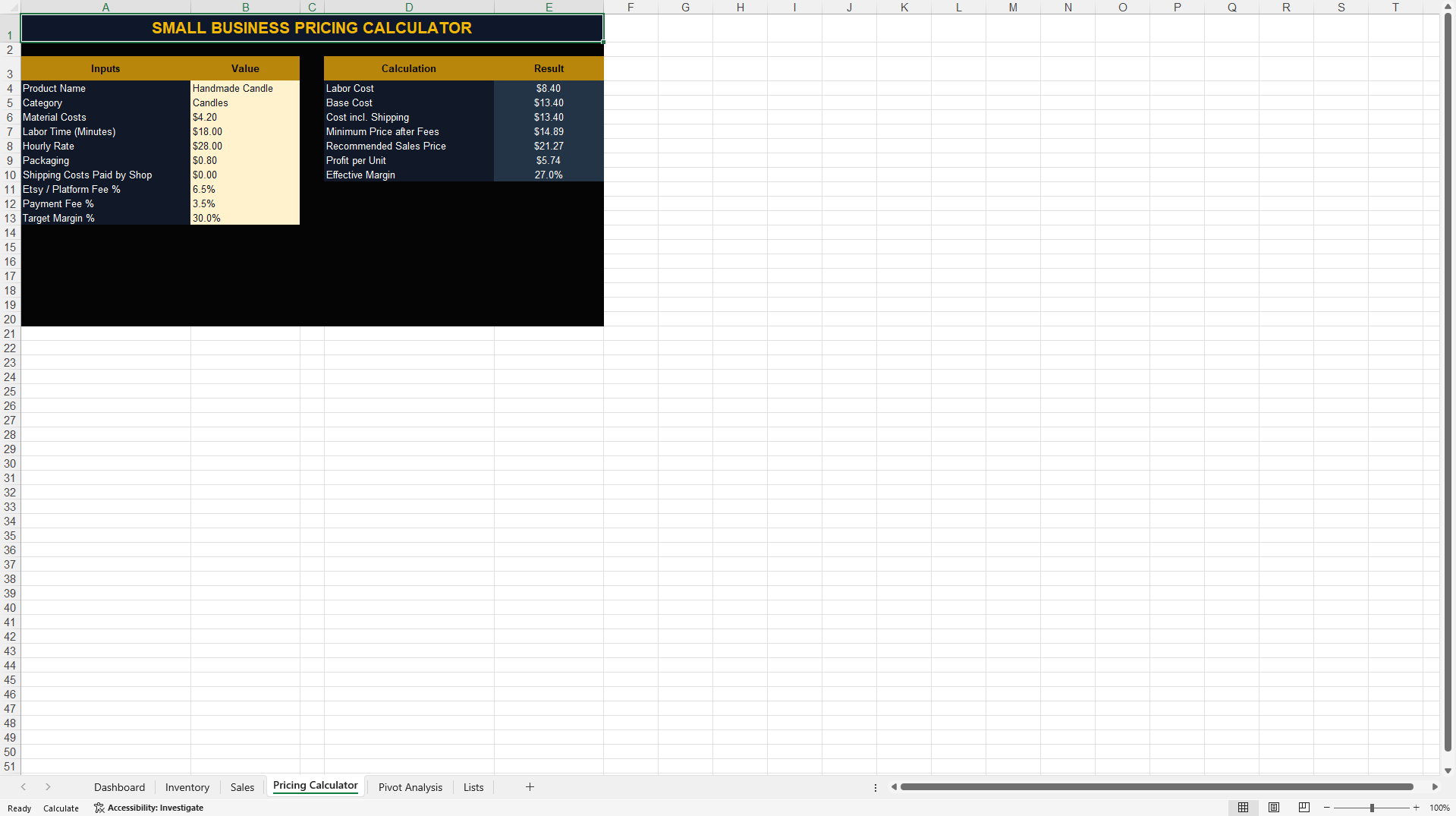Screen dimensions: 1456x816
Task: Click the Result header cell
Action: (549, 68)
